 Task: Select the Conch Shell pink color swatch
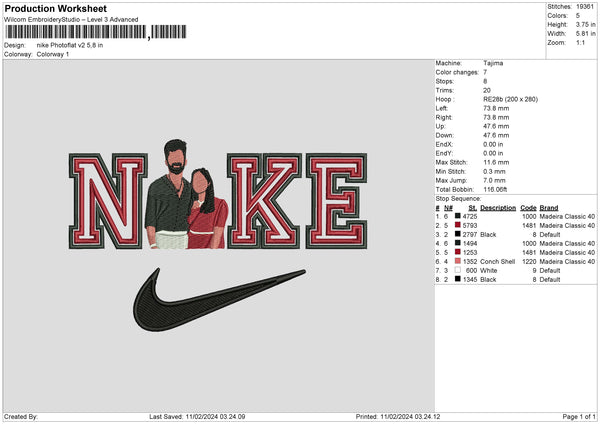458,261
